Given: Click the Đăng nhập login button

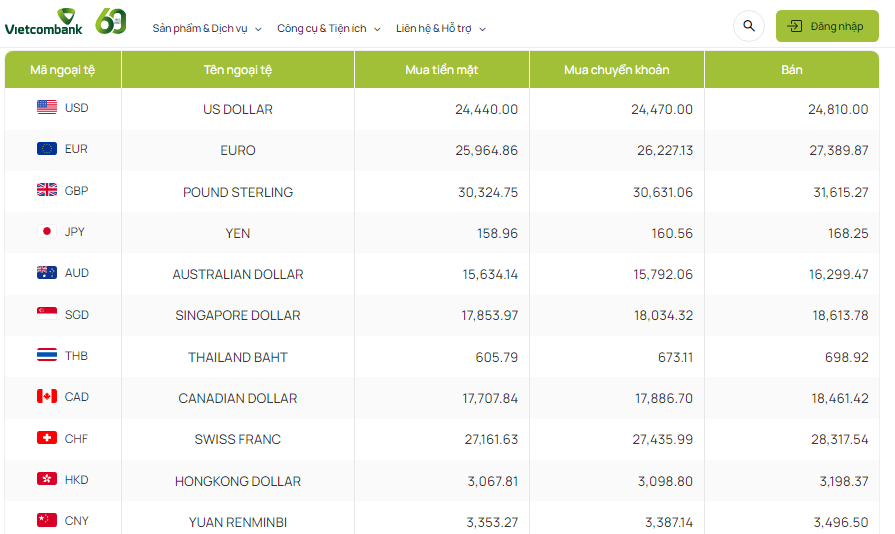Looking at the screenshot, I should pos(827,26).
